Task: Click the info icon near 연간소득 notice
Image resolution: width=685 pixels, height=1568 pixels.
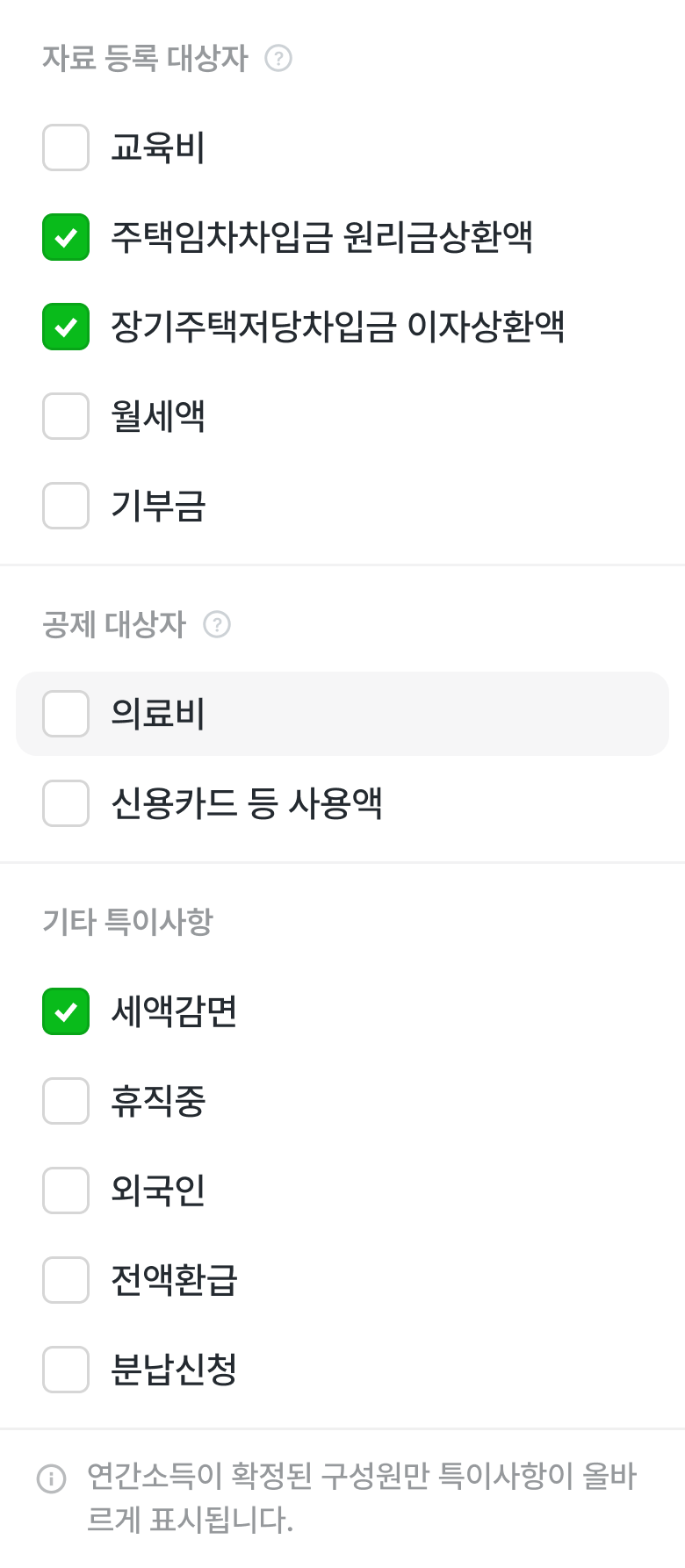Action: click(x=51, y=1478)
